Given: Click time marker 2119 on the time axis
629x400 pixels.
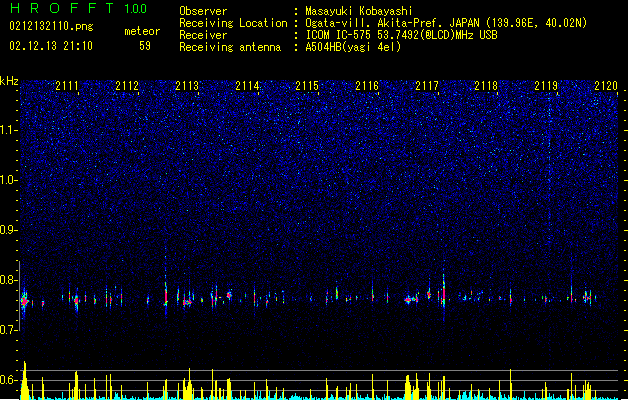Looking at the screenshot, I should [546, 86].
